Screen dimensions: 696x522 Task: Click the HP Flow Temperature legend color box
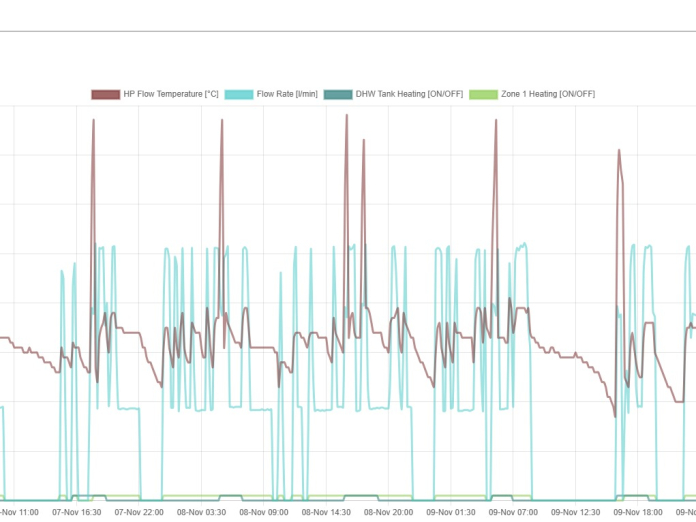click(x=105, y=94)
